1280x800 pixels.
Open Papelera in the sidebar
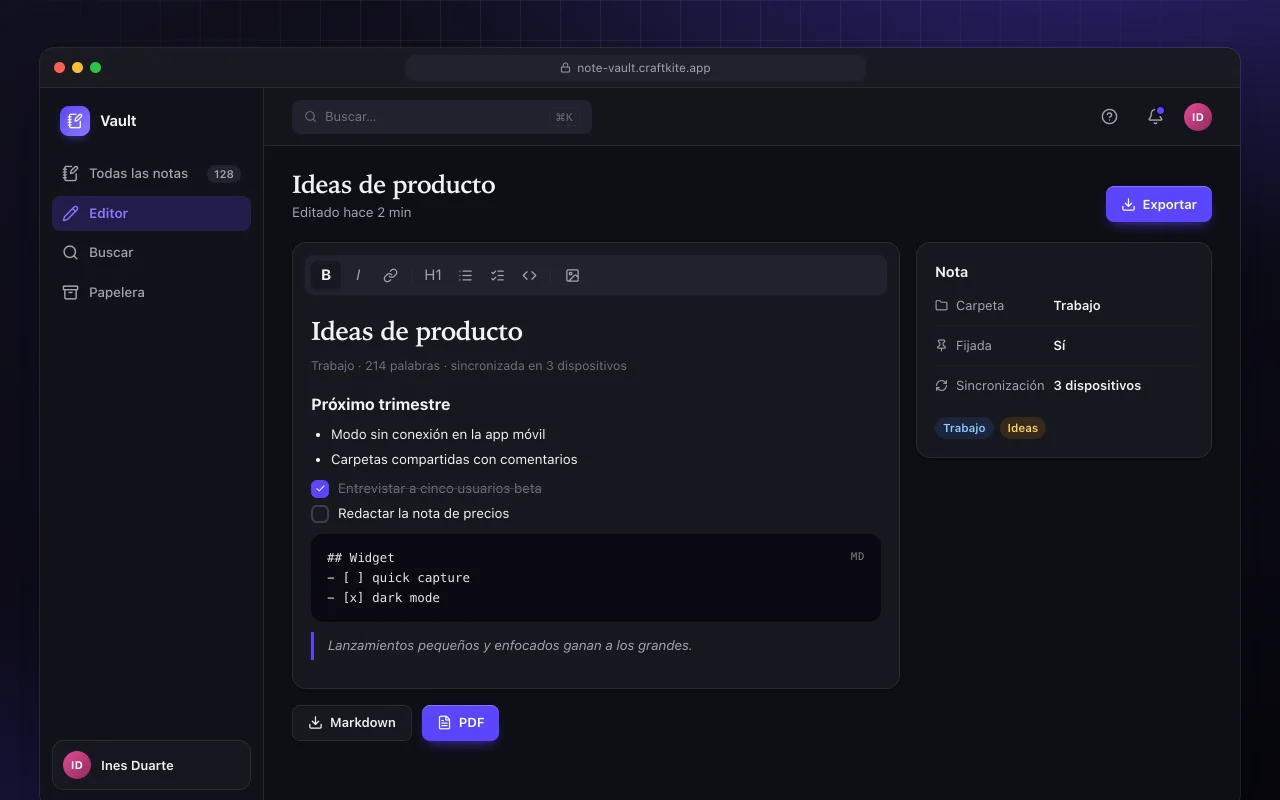151,292
